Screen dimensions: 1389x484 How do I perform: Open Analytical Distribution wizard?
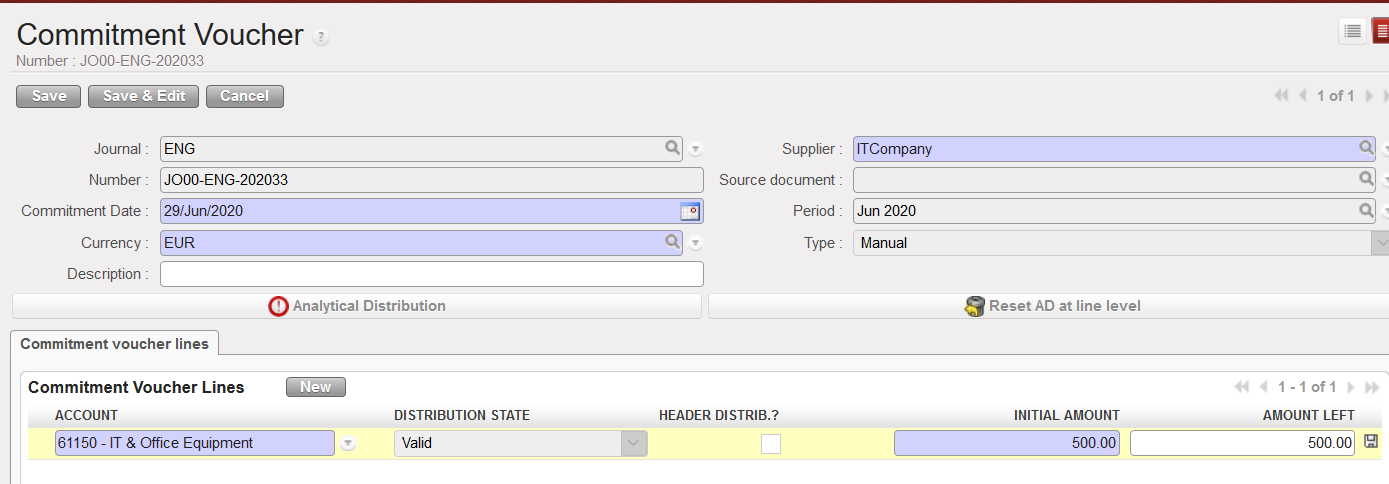(x=357, y=306)
